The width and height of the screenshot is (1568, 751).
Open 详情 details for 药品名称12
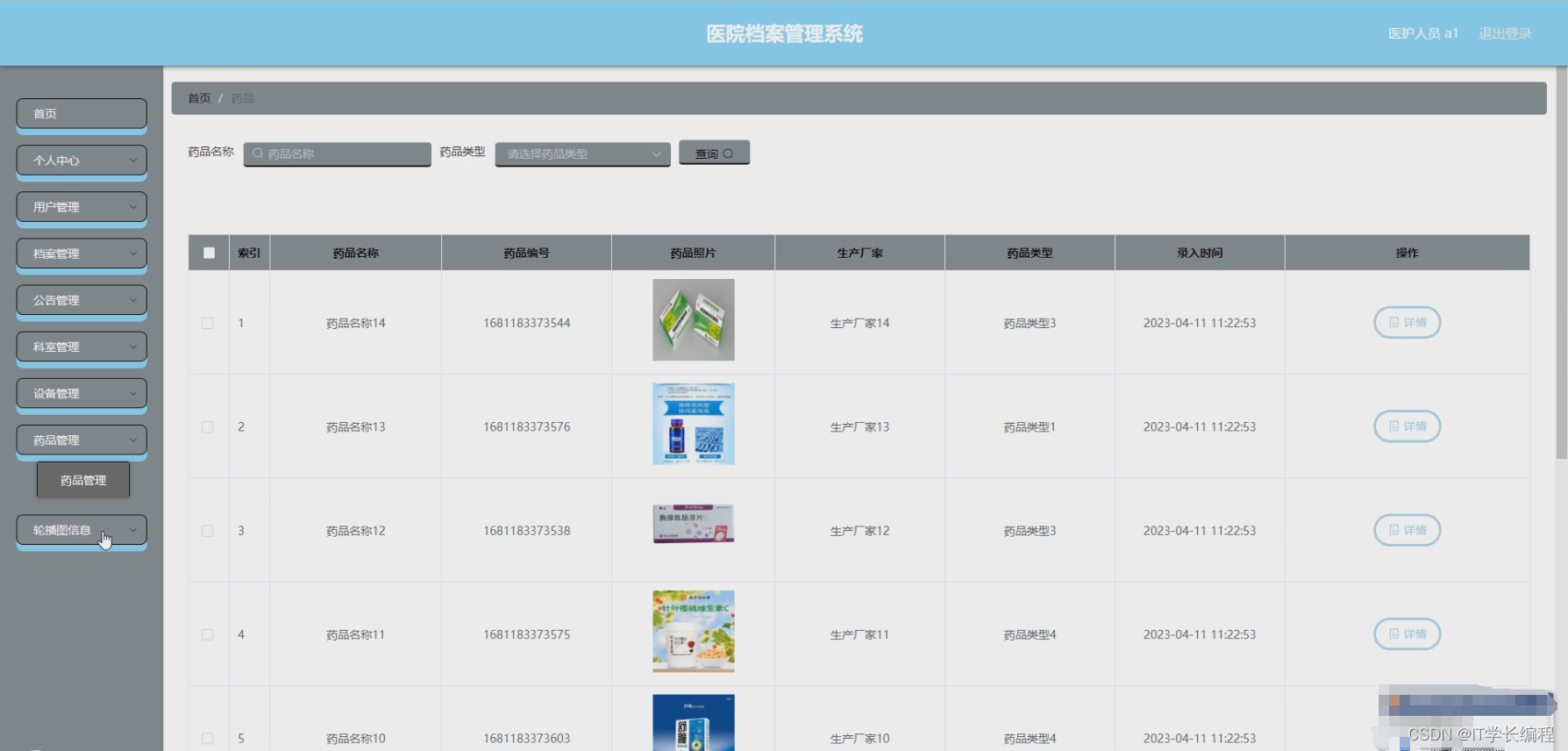(1407, 530)
